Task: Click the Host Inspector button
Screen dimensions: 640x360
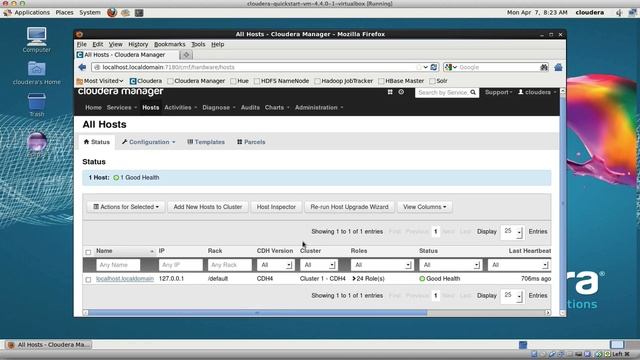Action: click(276, 207)
